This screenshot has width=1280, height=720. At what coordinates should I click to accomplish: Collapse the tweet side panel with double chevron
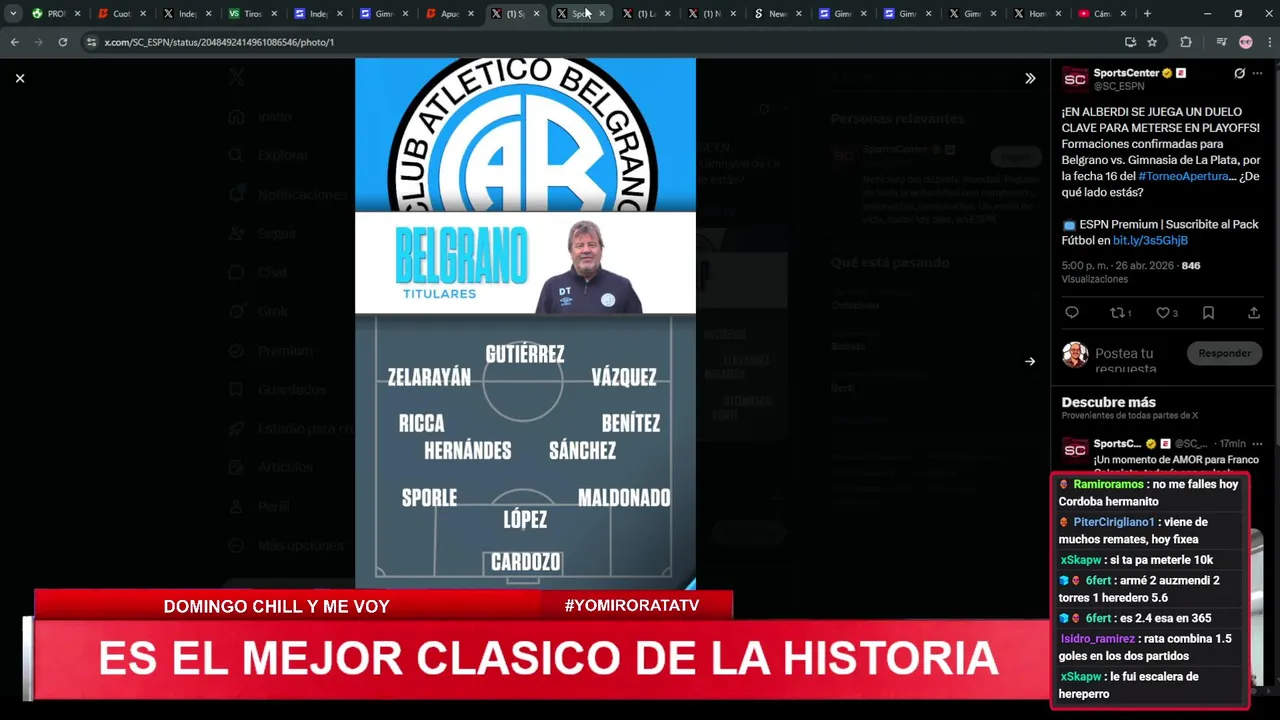(x=1030, y=78)
